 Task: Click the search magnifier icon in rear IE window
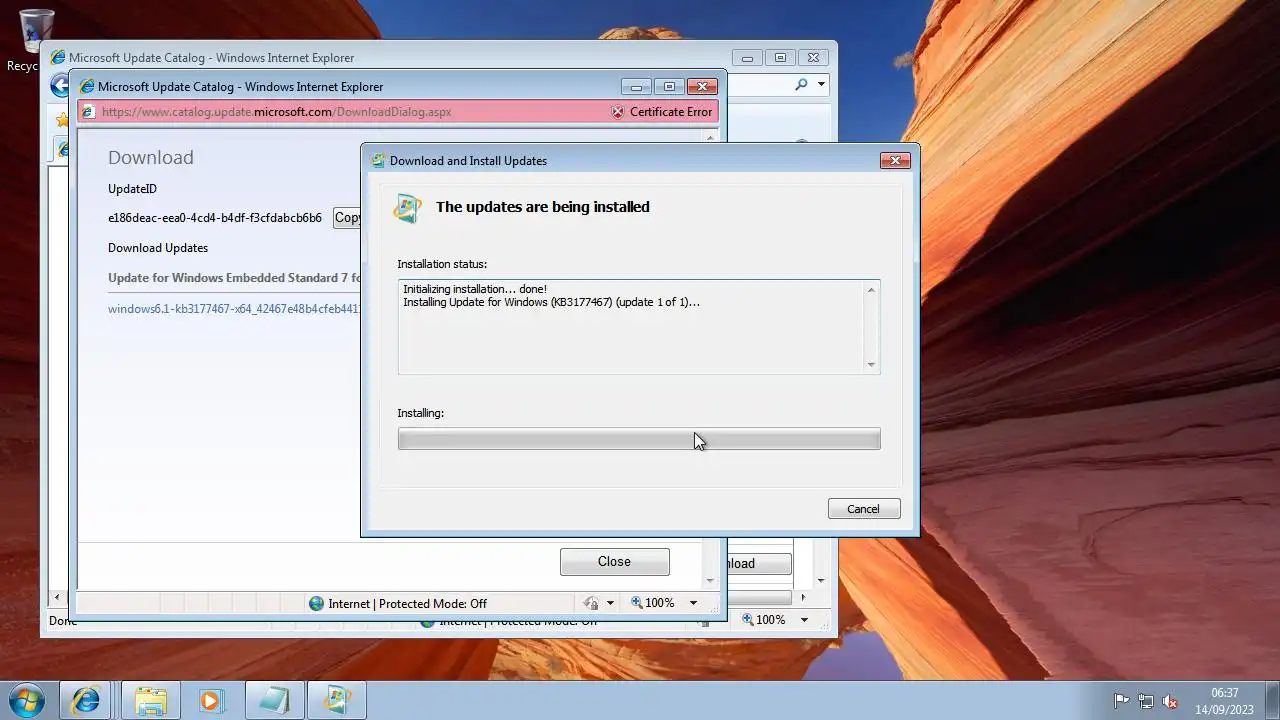coord(801,85)
